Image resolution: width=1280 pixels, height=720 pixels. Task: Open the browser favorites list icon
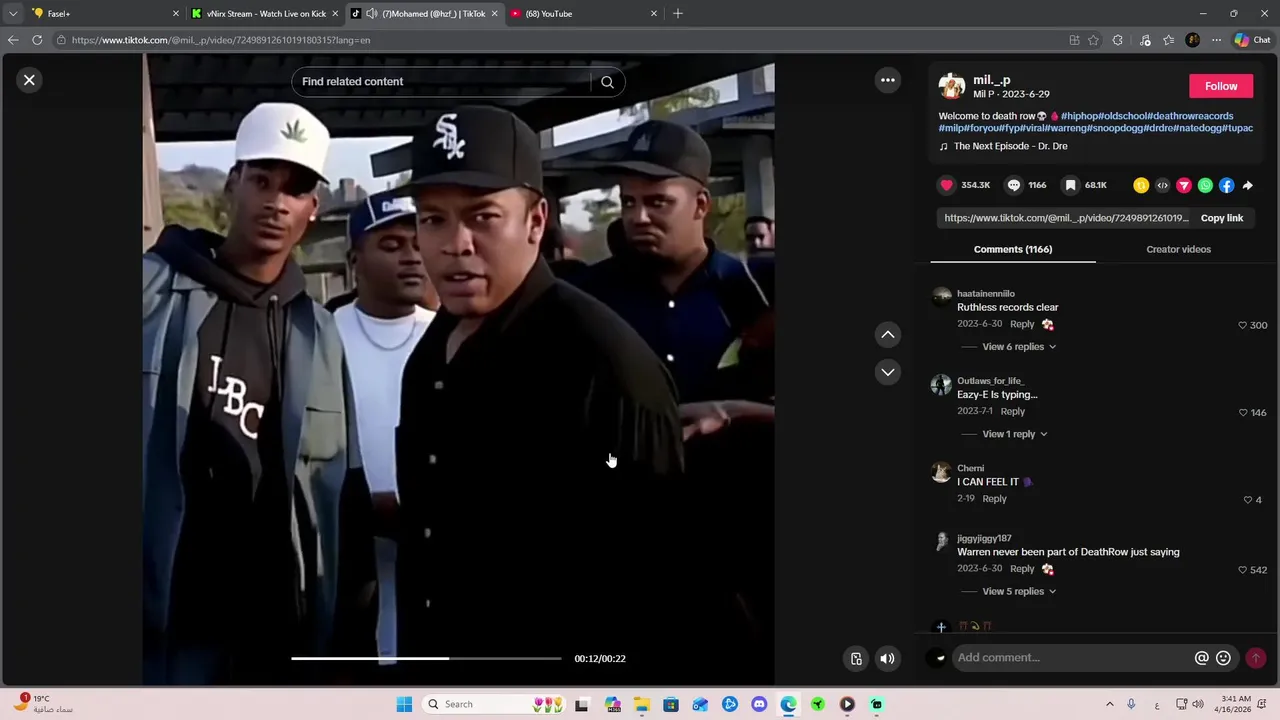point(1168,40)
